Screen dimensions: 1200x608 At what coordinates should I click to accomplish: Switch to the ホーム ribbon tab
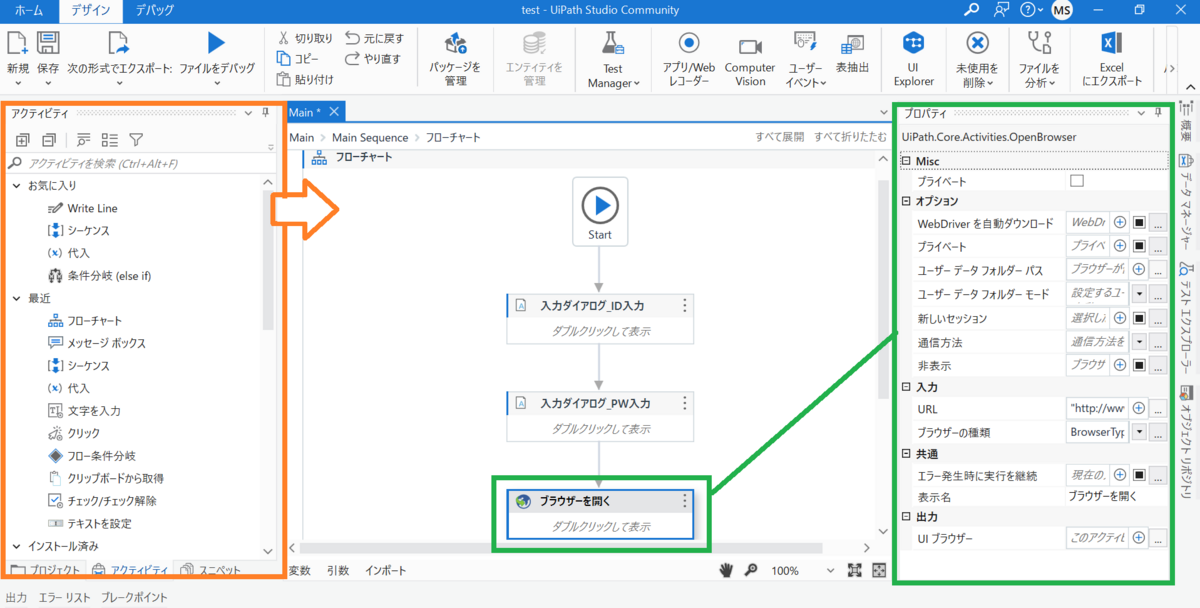coord(29,10)
